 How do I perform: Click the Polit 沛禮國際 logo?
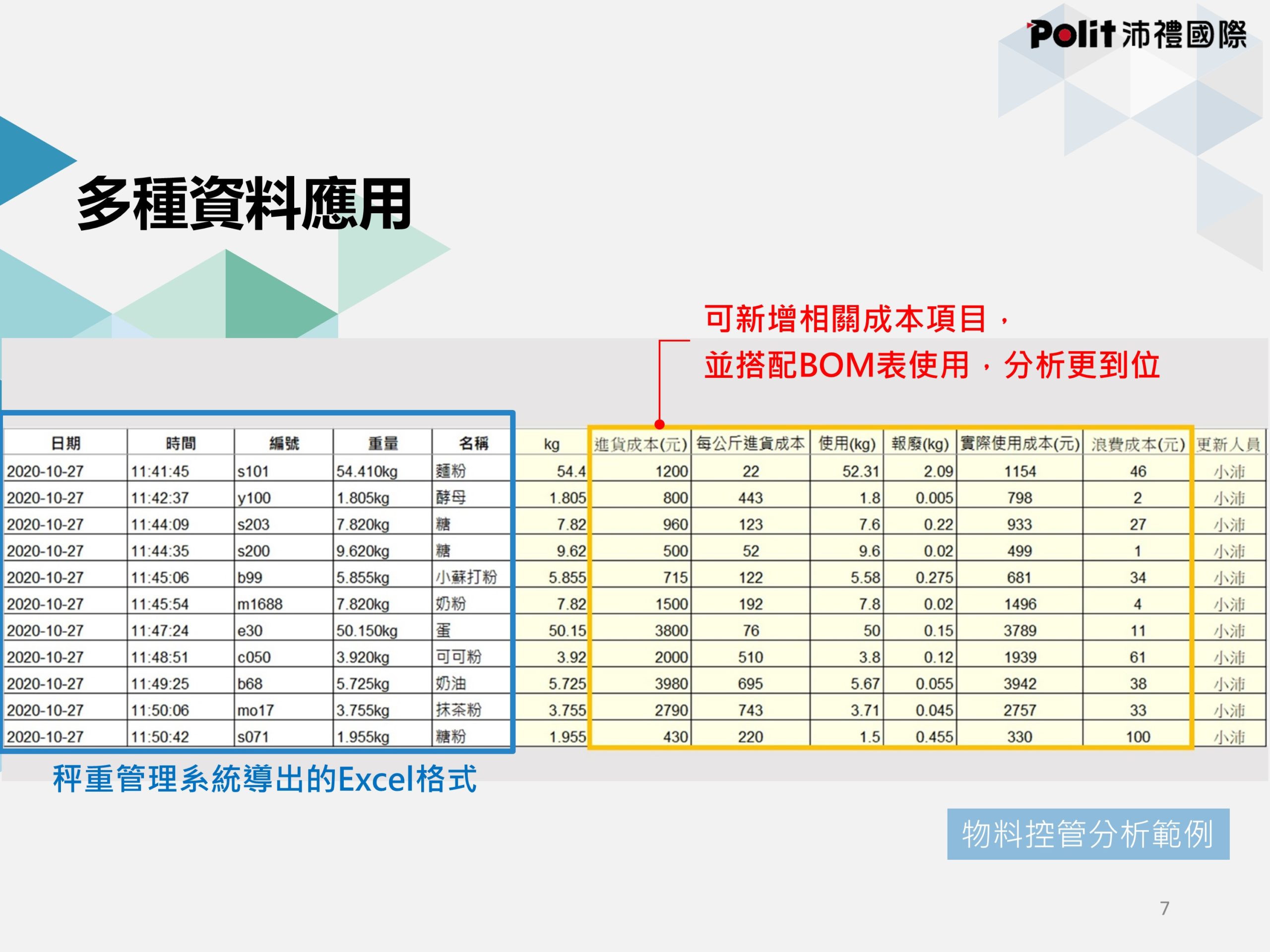(x=1137, y=34)
